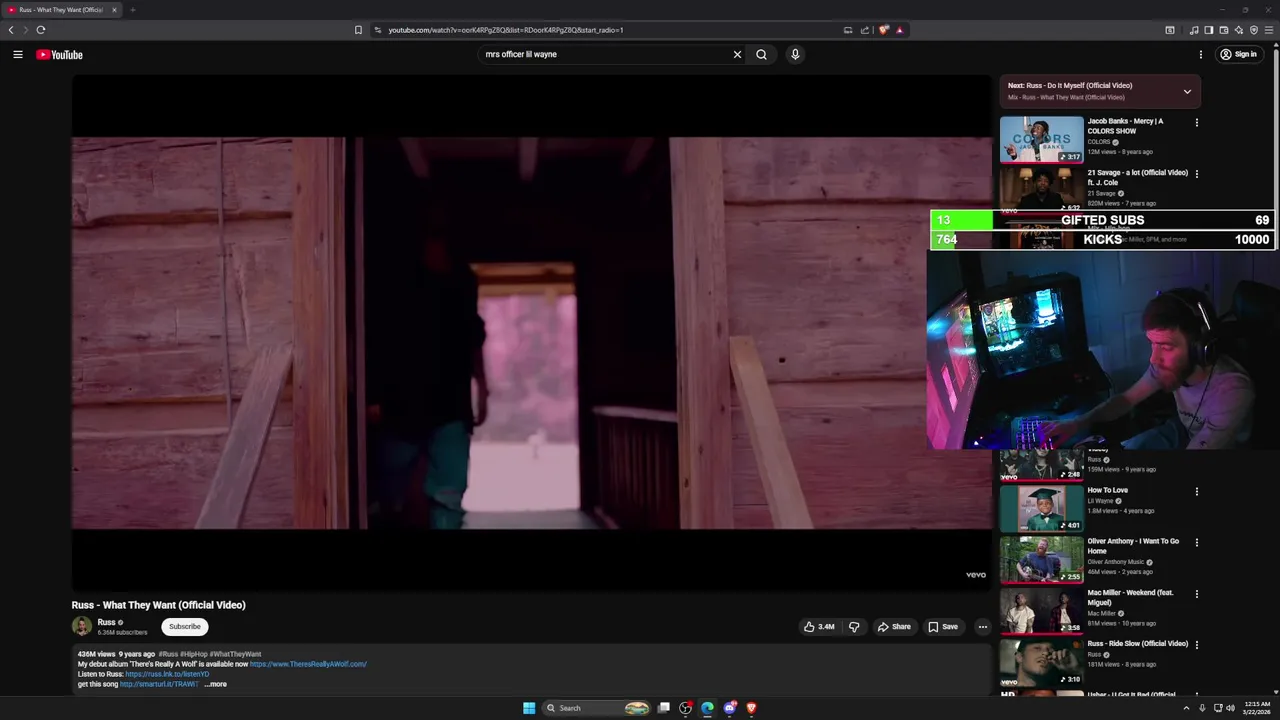This screenshot has height=720, width=1280.
Task: Open taskbar clock and date
Action: pos(1257,708)
